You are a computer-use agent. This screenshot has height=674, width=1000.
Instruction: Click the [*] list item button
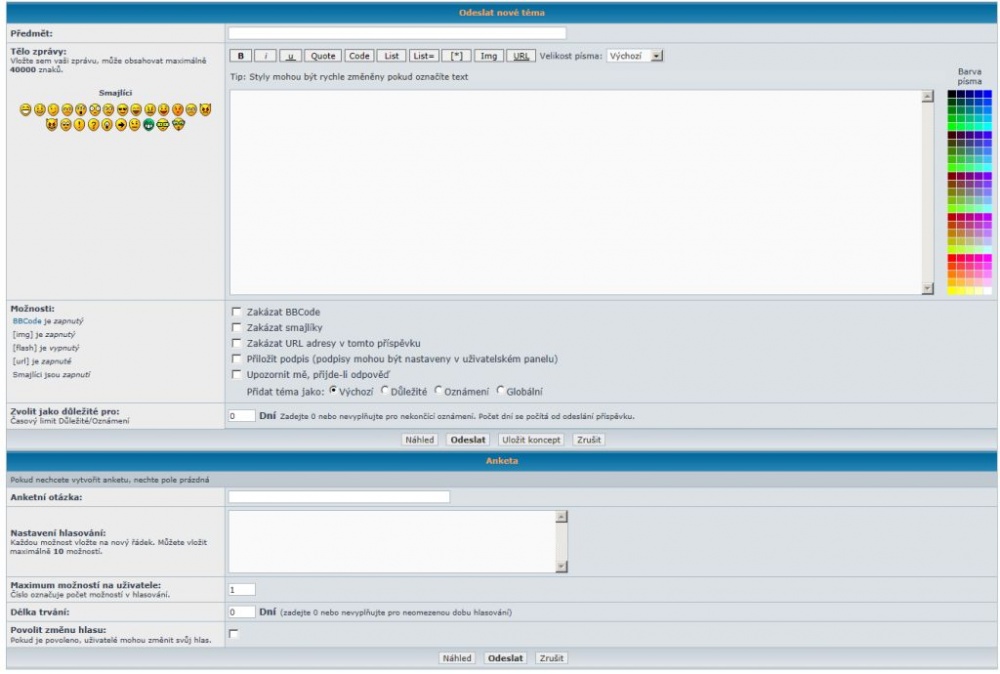click(x=457, y=56)
